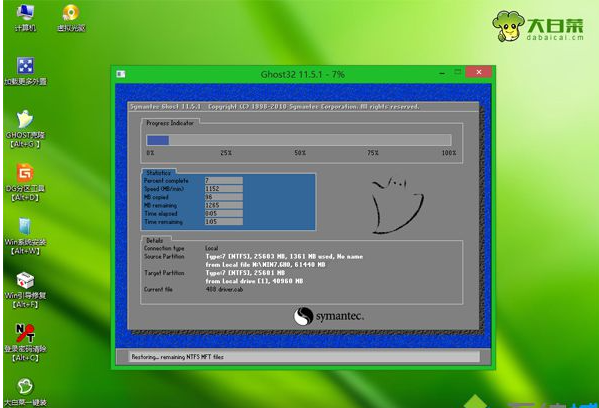599x408 pixels.
Task: Click the ghost mascot drawing
Action: tap(397, 205)
